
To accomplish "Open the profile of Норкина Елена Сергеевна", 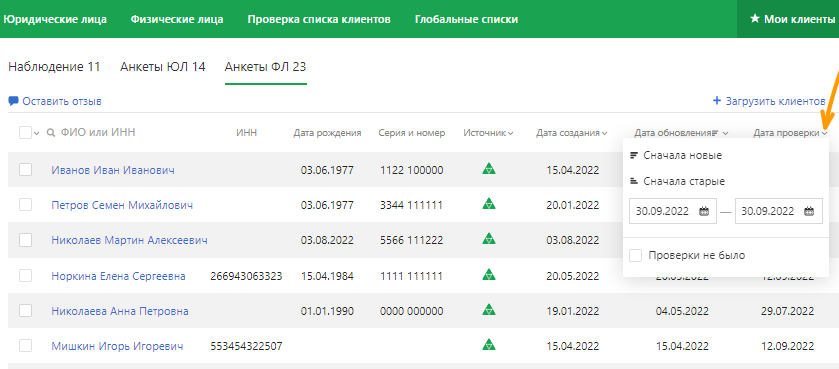I will coord(119,276).
